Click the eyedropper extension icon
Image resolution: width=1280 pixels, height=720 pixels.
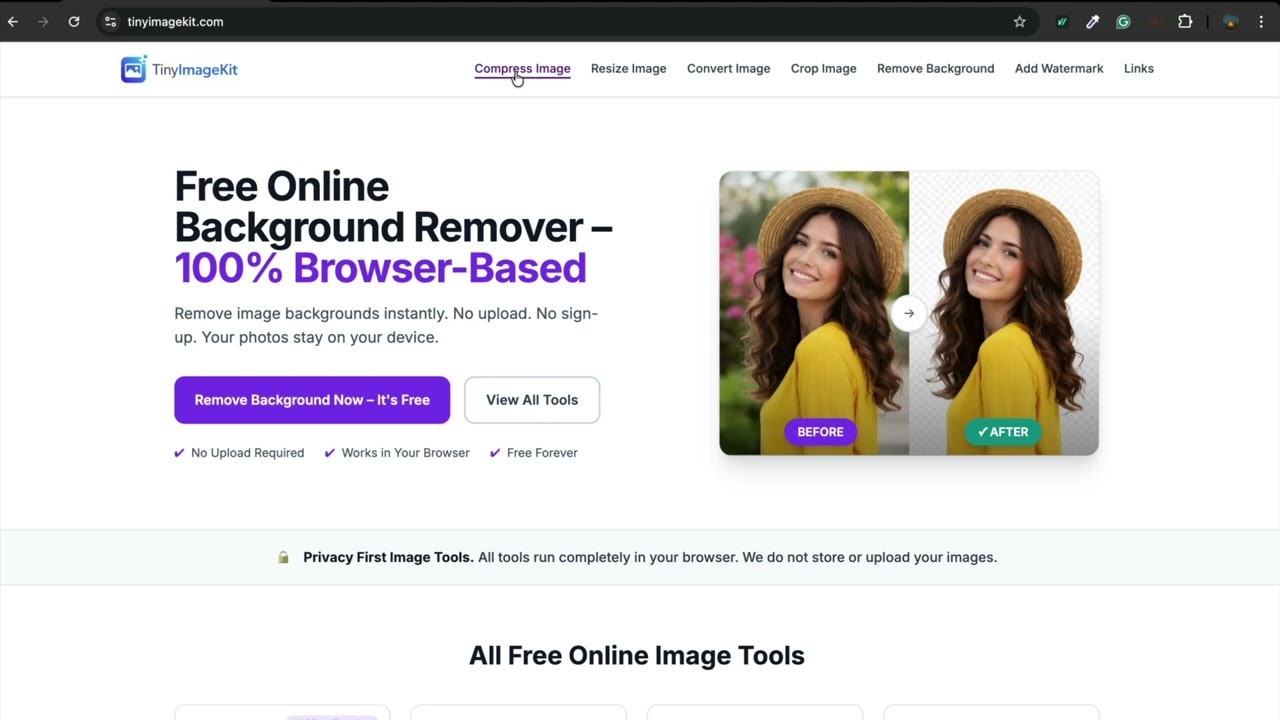tap(1092, 21)
